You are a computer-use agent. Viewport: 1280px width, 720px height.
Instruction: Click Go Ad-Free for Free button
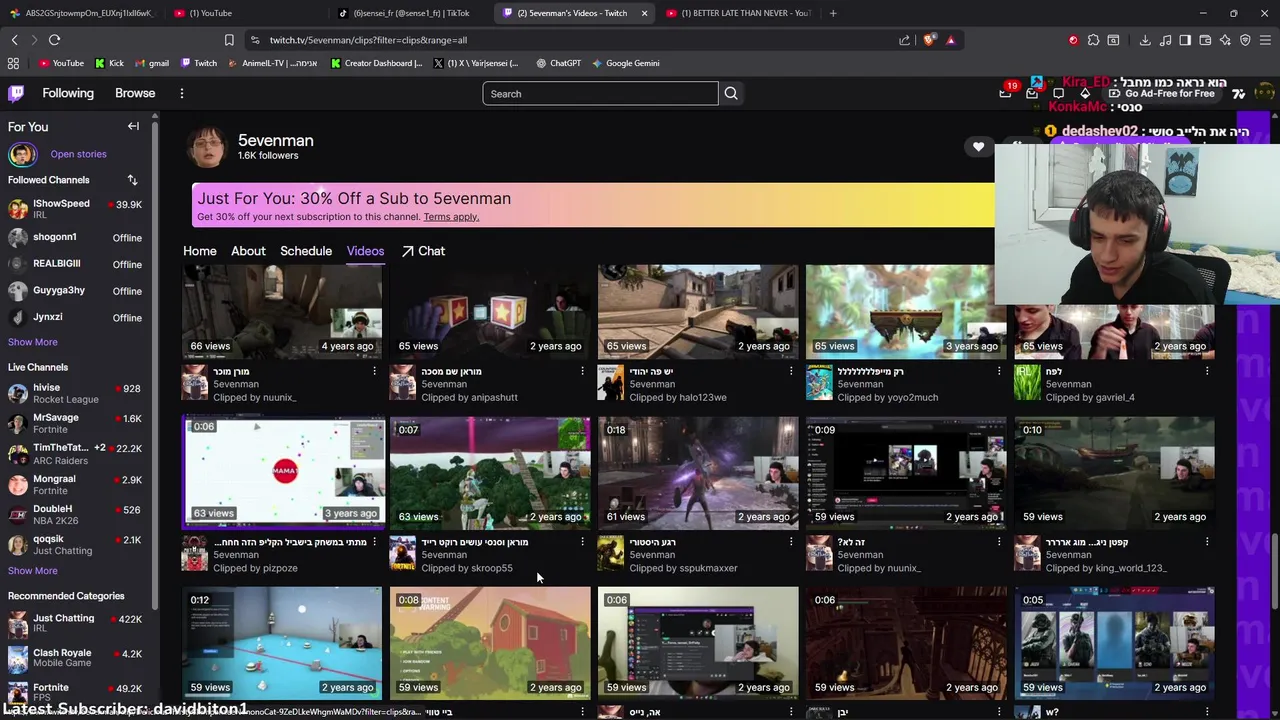(x=1161, y=94)
